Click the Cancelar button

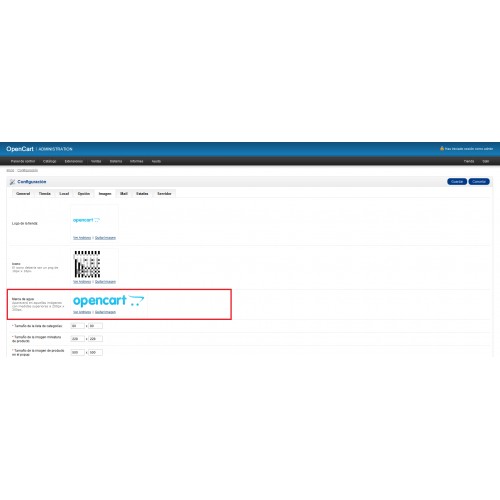(479, 182)
